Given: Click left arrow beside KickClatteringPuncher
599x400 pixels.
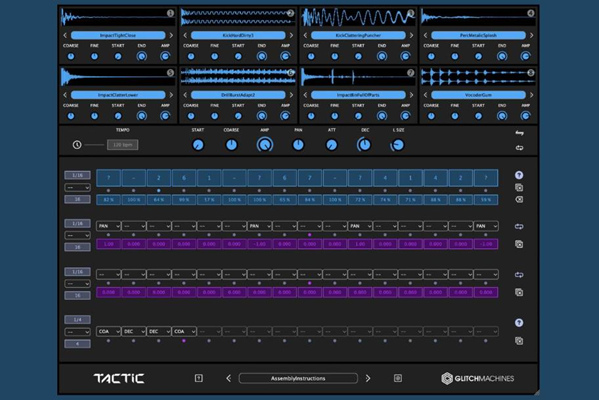Looking at the screenshot, I should [x=305, y=35].
